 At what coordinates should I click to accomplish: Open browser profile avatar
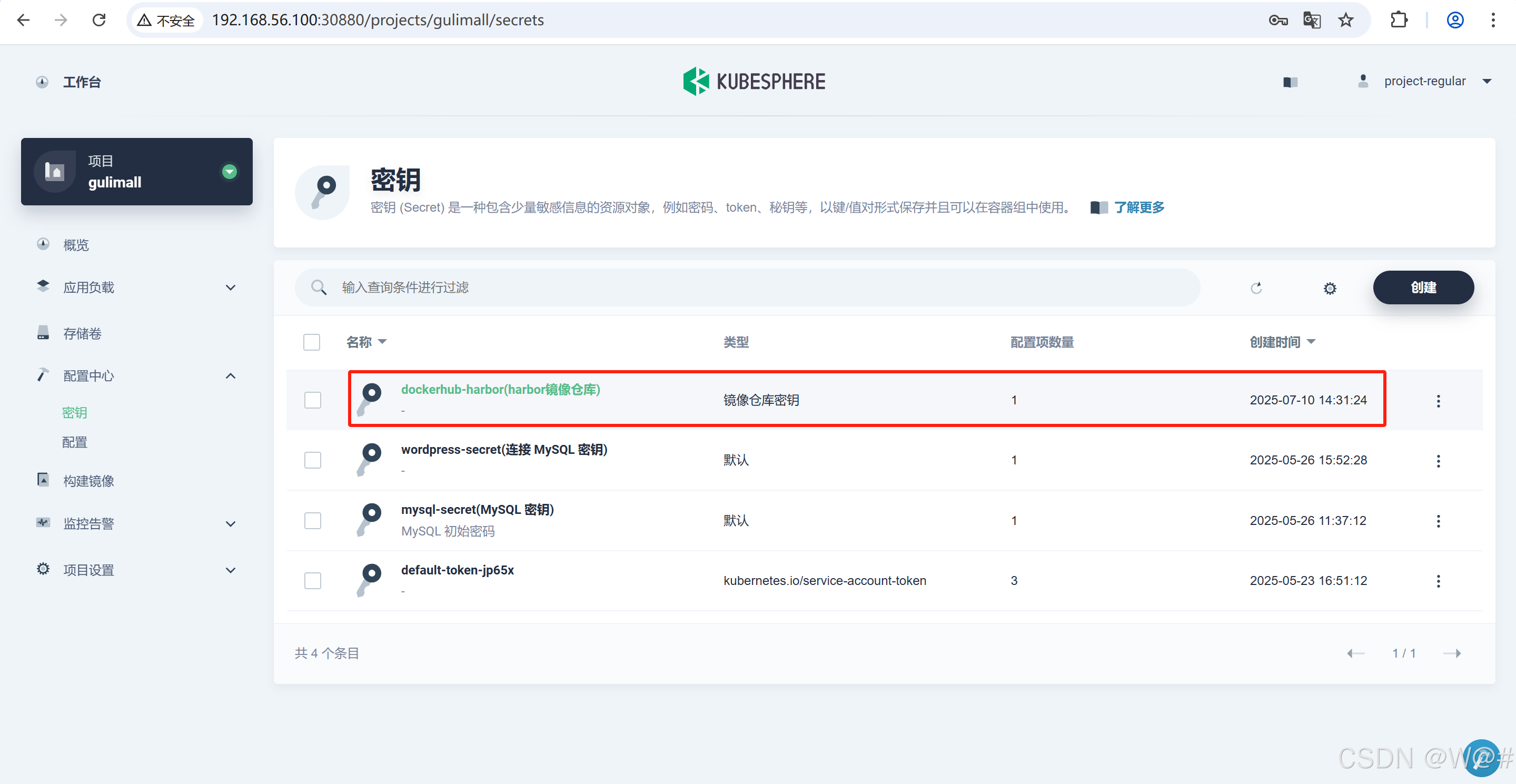click(x=1455, y=20)
